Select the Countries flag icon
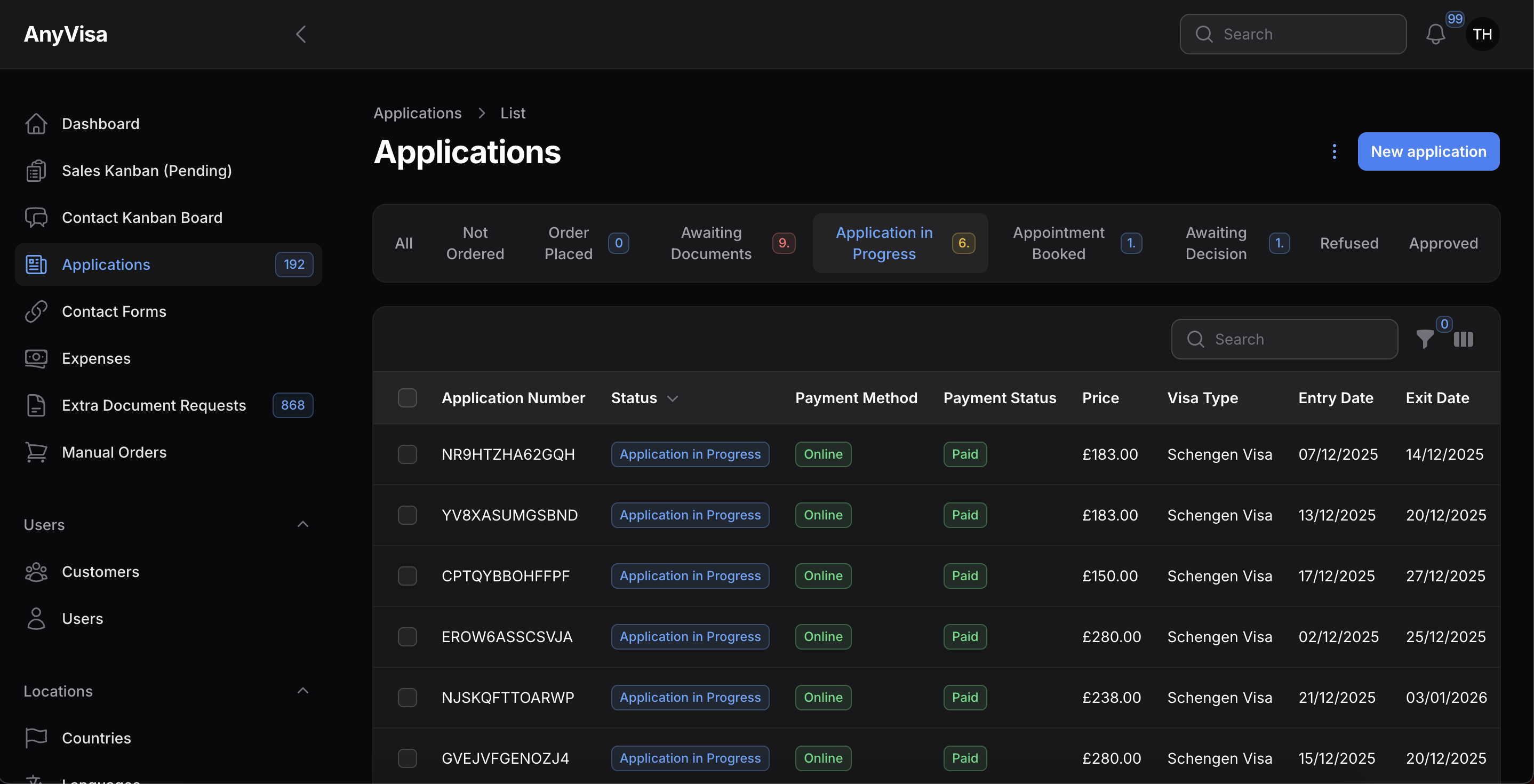 pyautogui.click(x=36, y=738)
